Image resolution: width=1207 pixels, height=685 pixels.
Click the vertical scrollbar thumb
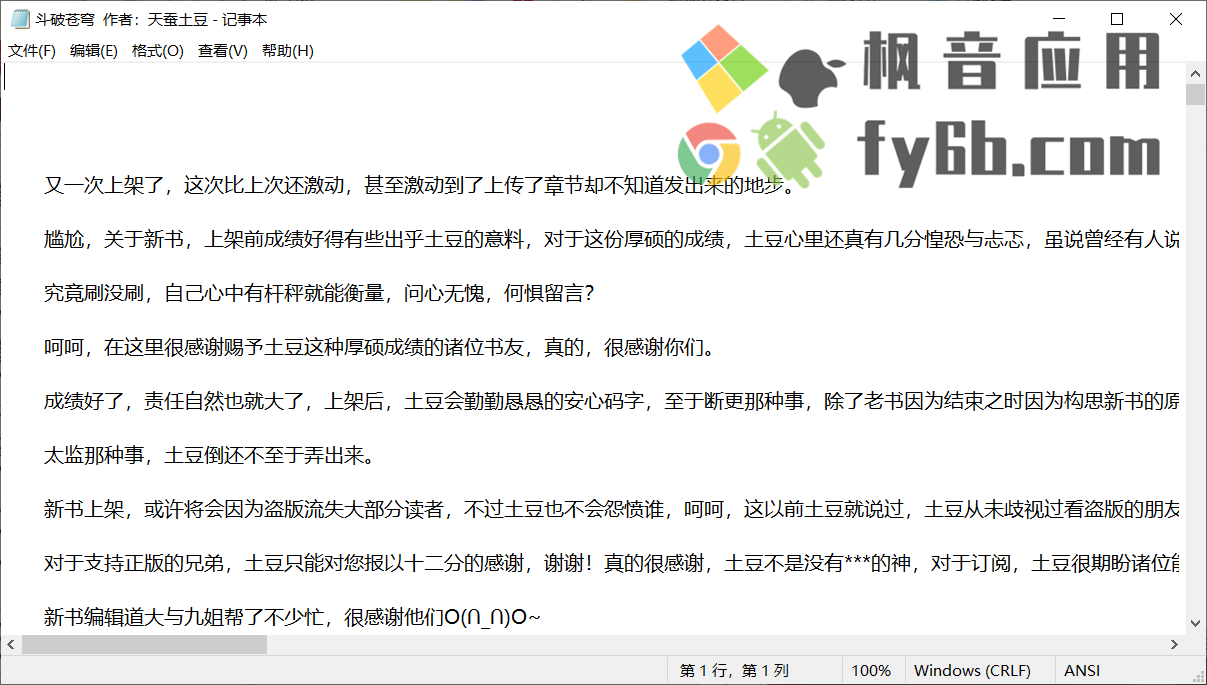click(1195, 95)
